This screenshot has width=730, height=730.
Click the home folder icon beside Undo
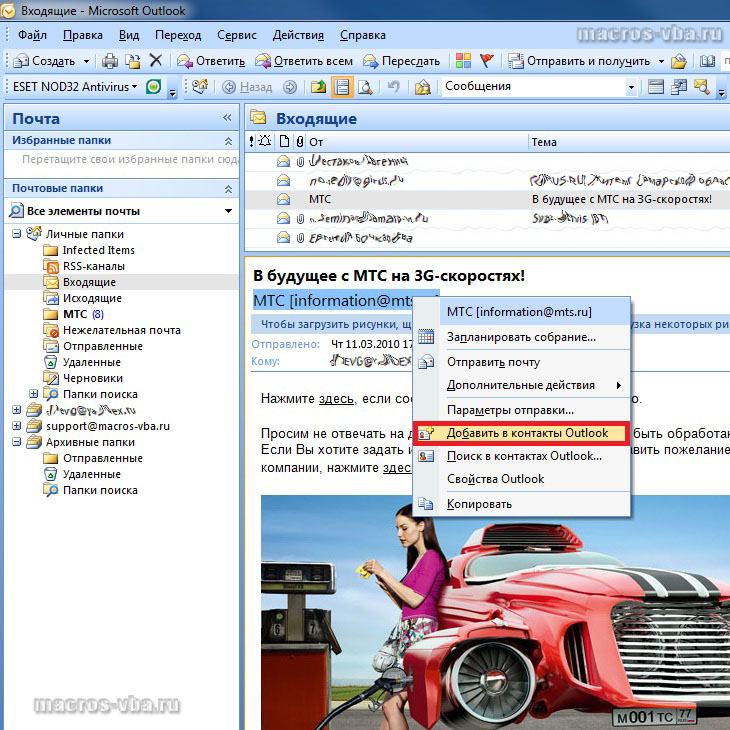(x=422, y=87)
